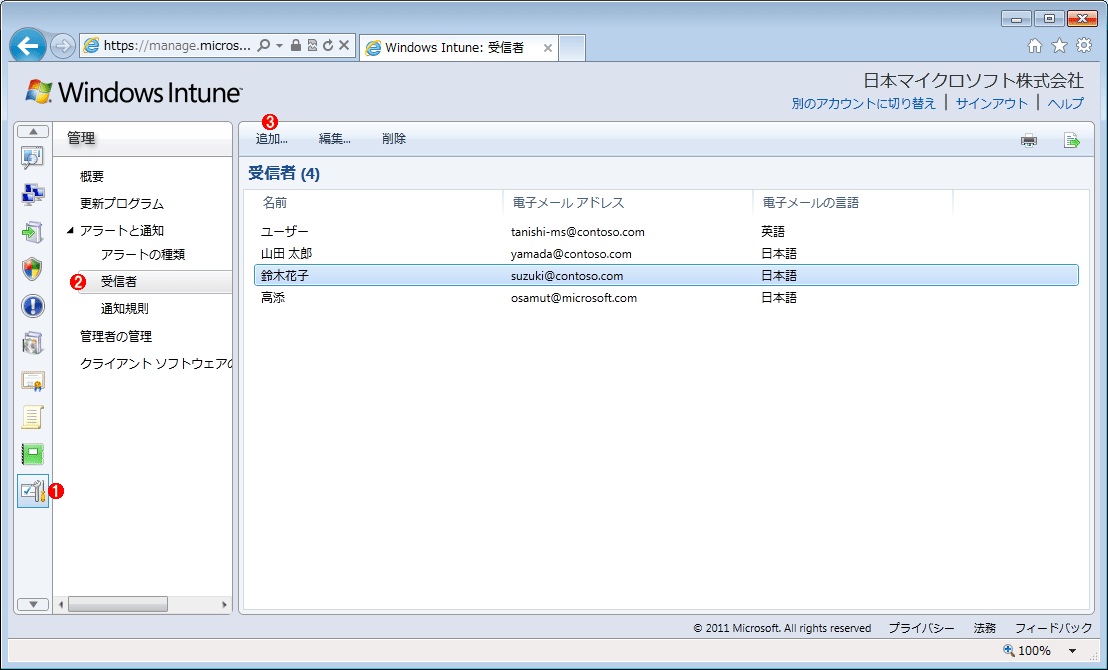Open the Endpoint Protection shield icon
Viewport: 1108px width, 670px height.
[x=33, y=269]
